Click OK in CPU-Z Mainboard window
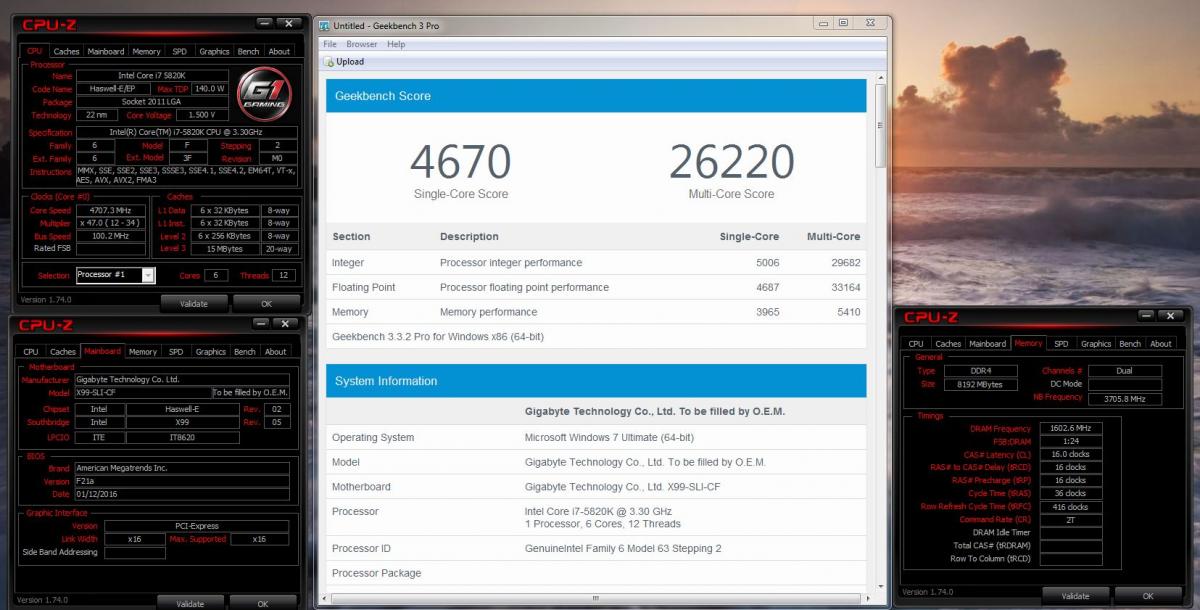This screenshot has width=1200, height=610. pyautogui.click(x=262, y=603)
